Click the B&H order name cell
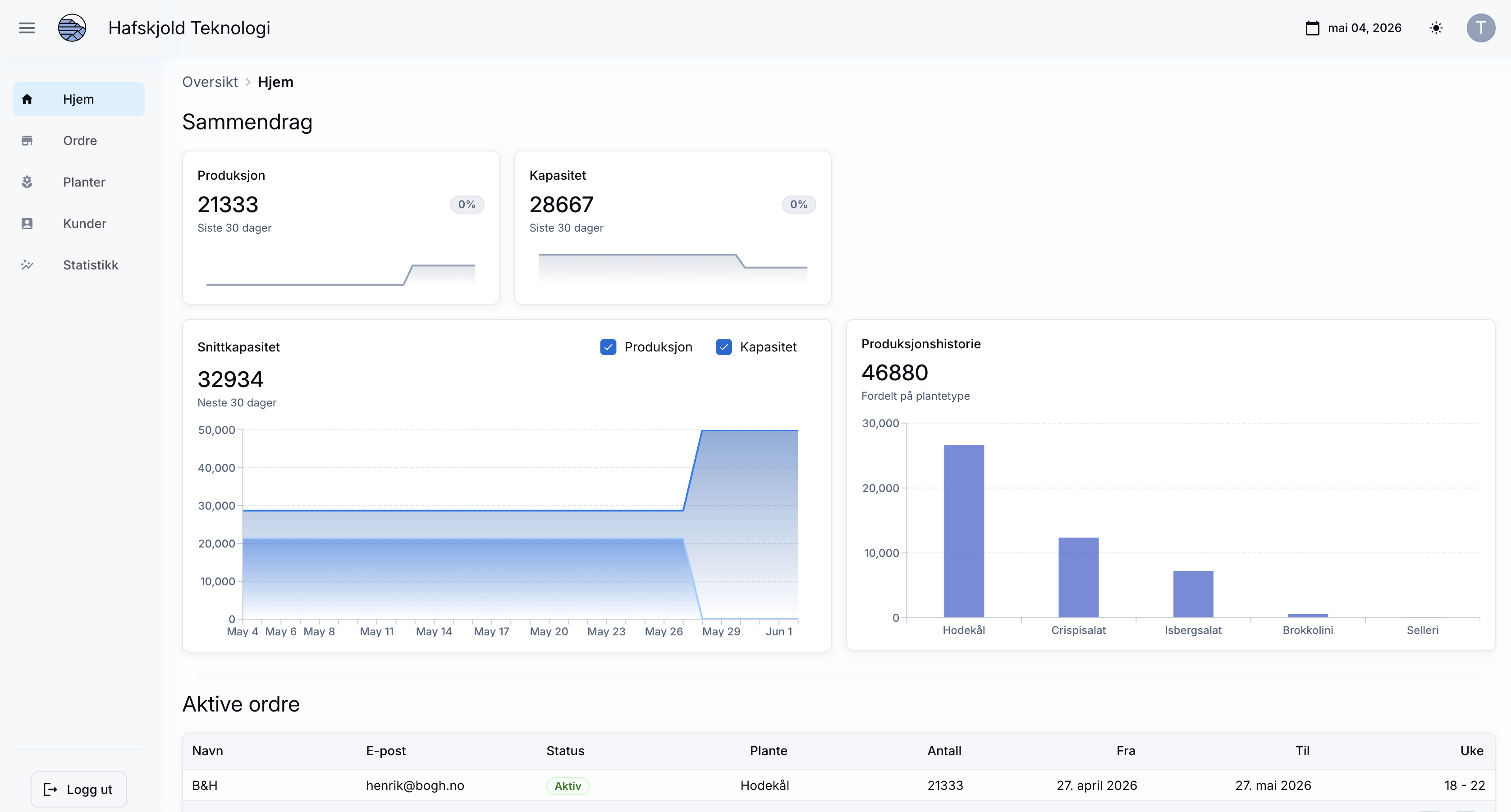 [x=205, y=785]
